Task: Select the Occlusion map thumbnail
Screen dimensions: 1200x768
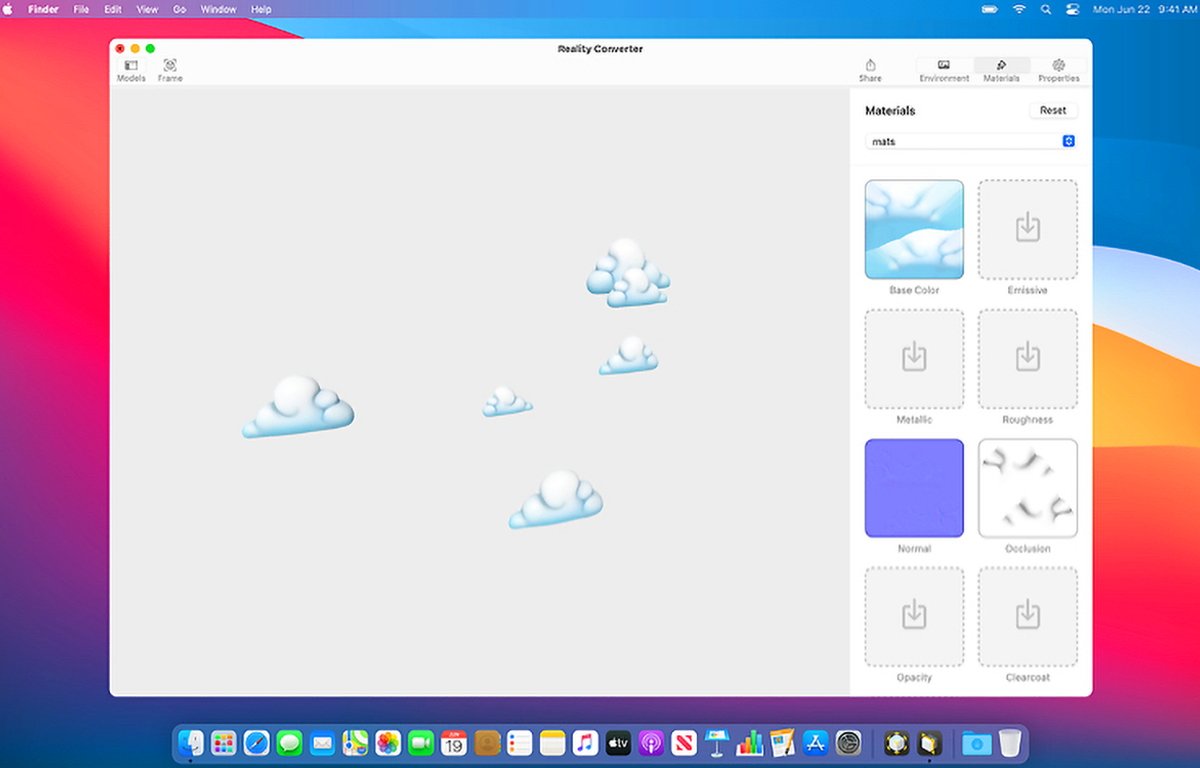Action: (x=1027, y=488)
